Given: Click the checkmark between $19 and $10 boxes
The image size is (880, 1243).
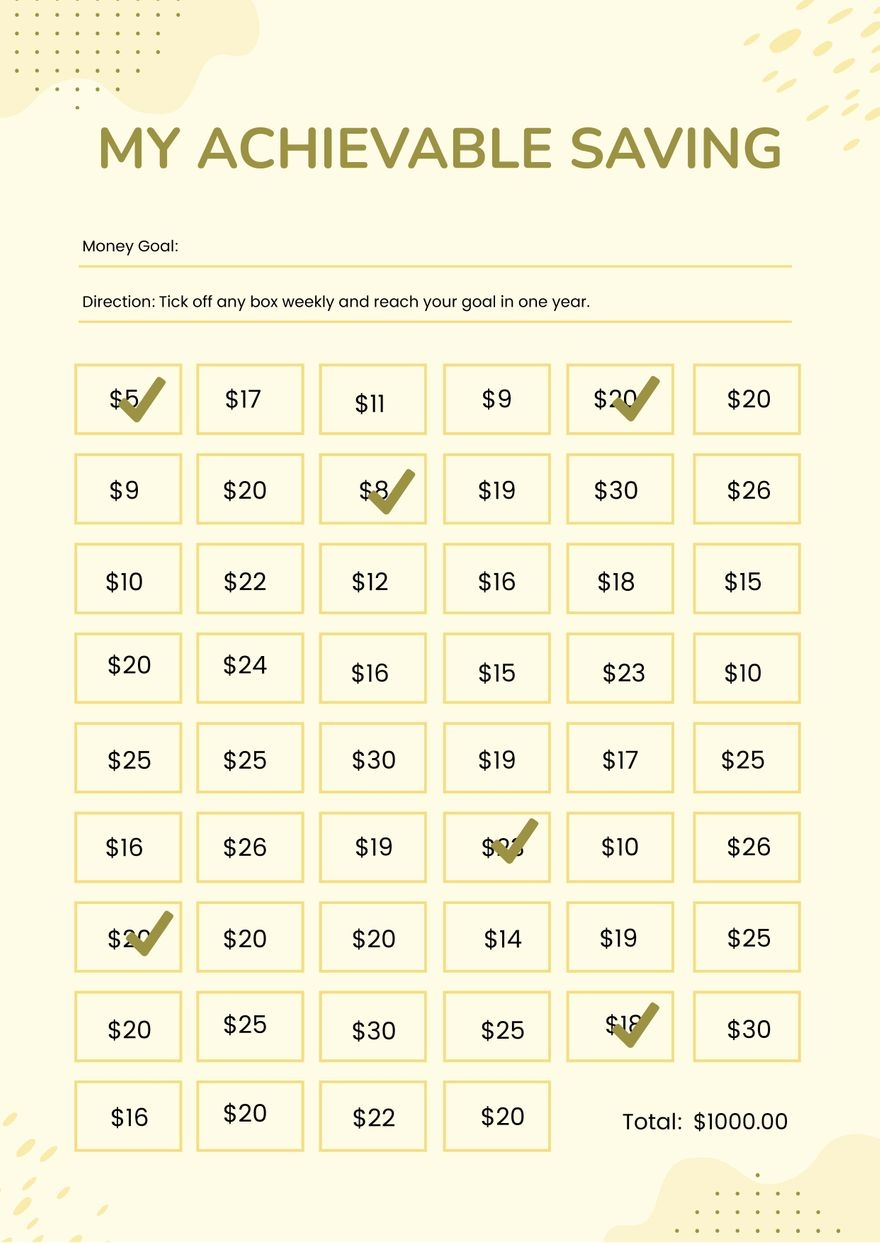Looking at the screenshot, I should [x=514, y=842].
